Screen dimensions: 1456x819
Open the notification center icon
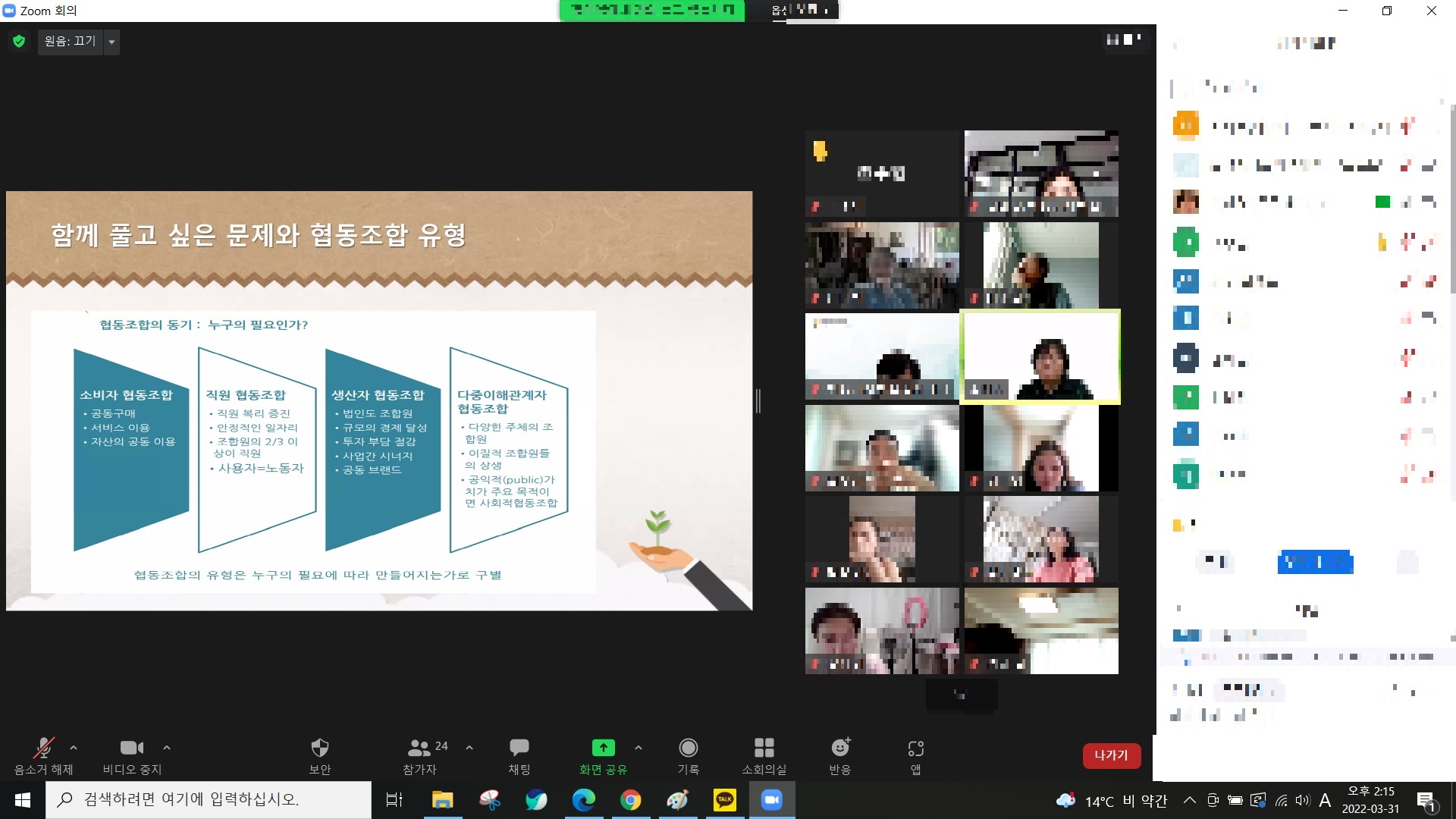click(1426, 801)
